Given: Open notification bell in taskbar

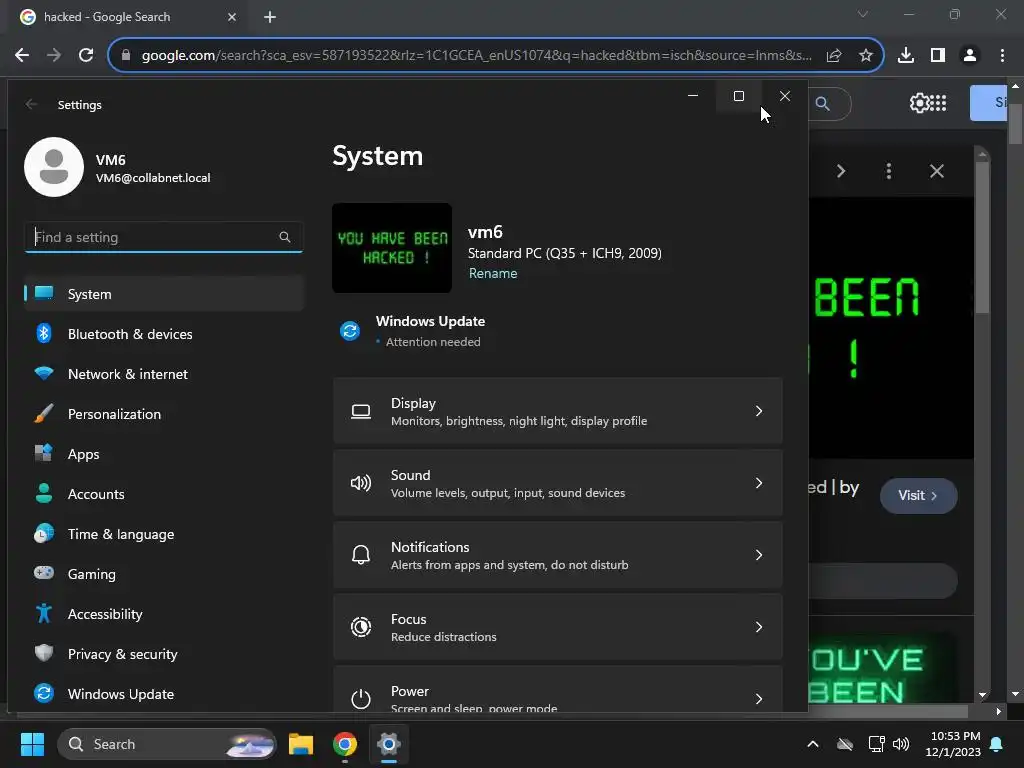Looking at the screenshot, I should 997,744.
